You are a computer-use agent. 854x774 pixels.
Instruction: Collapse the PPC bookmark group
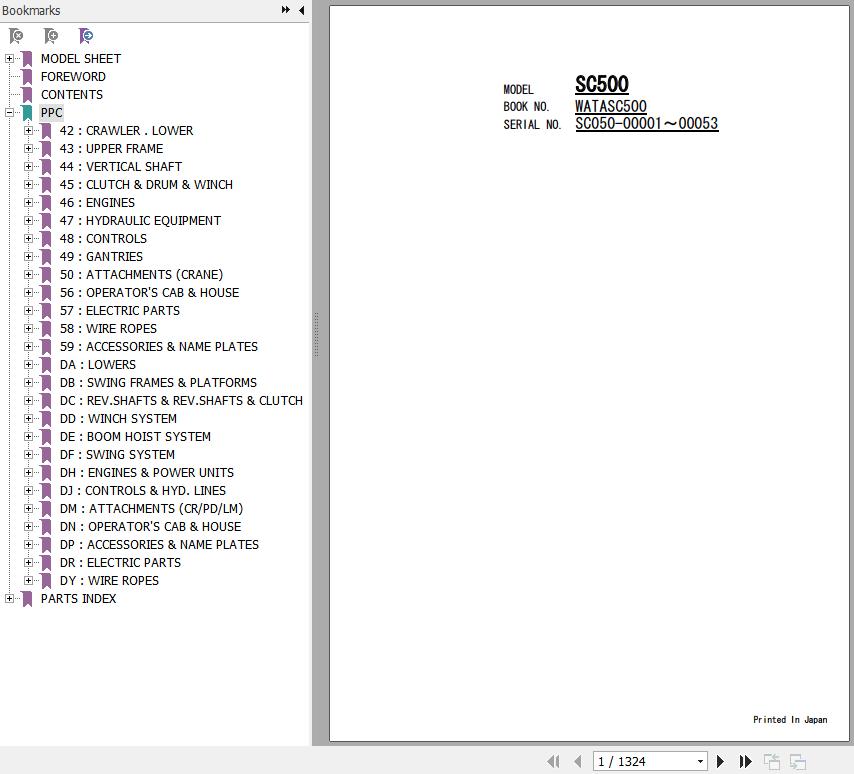coord(9,112)
